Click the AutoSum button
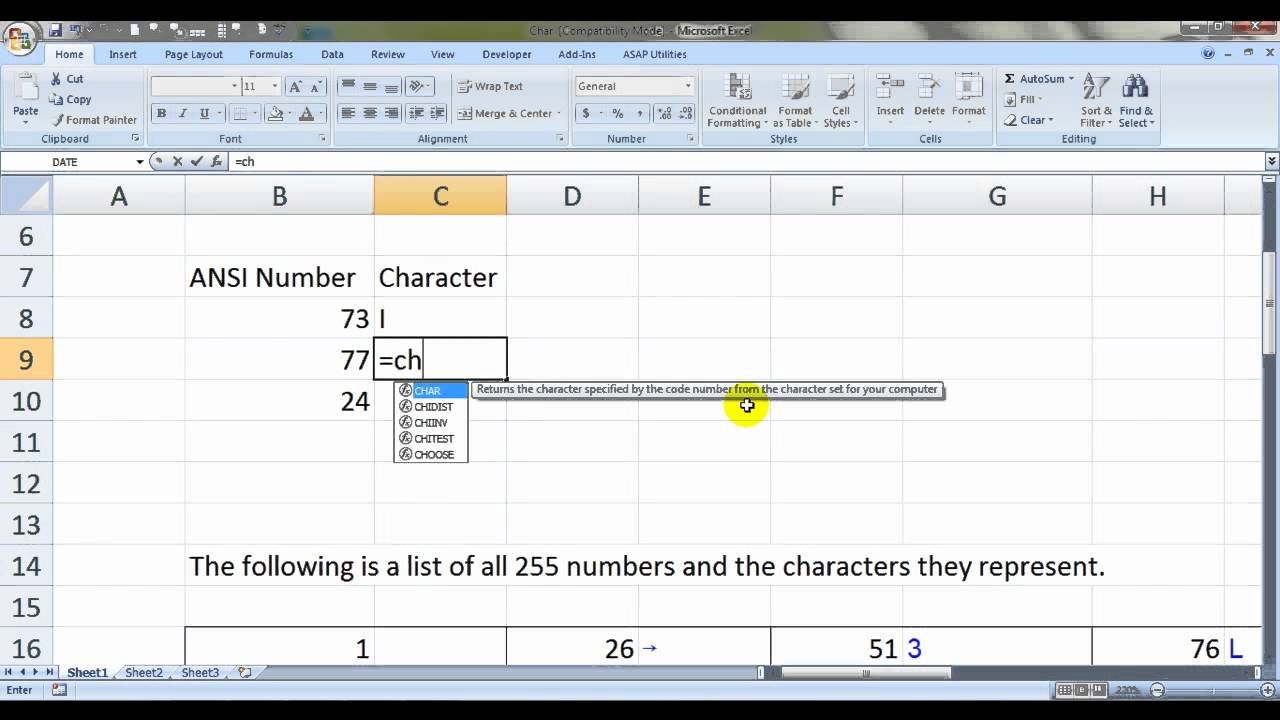The width and height of the screenshot is (1280, 720). click(x=1038, y=79)
